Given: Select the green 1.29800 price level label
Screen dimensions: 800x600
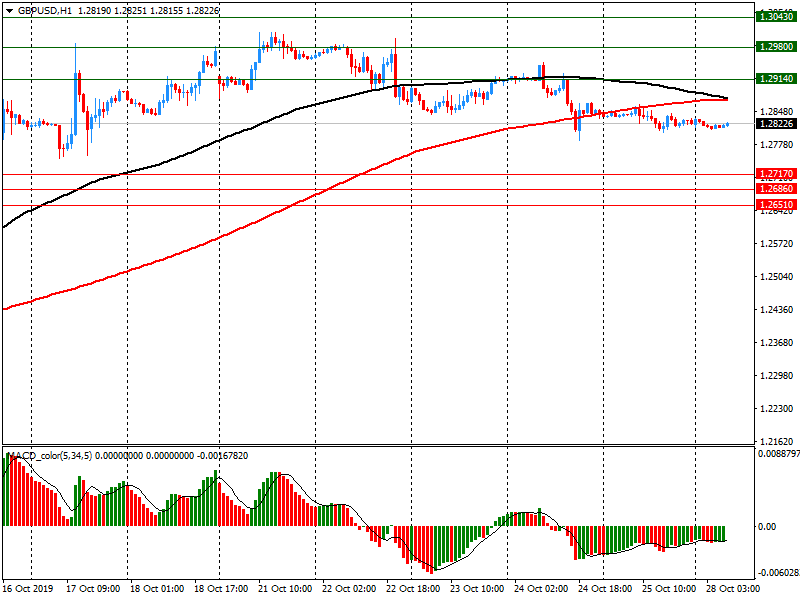Looking at the screenshot, I should click(x=777, y=47).
